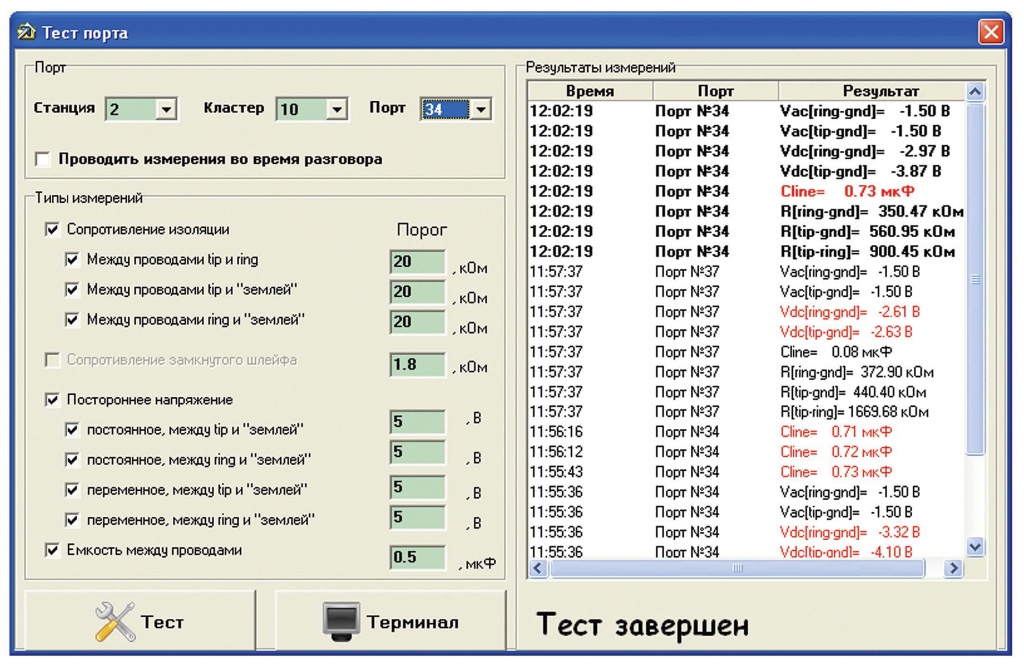Toggle Между проводами tip и "землей" checkbox
The image size is (1024, 668).
pos(72,289)
